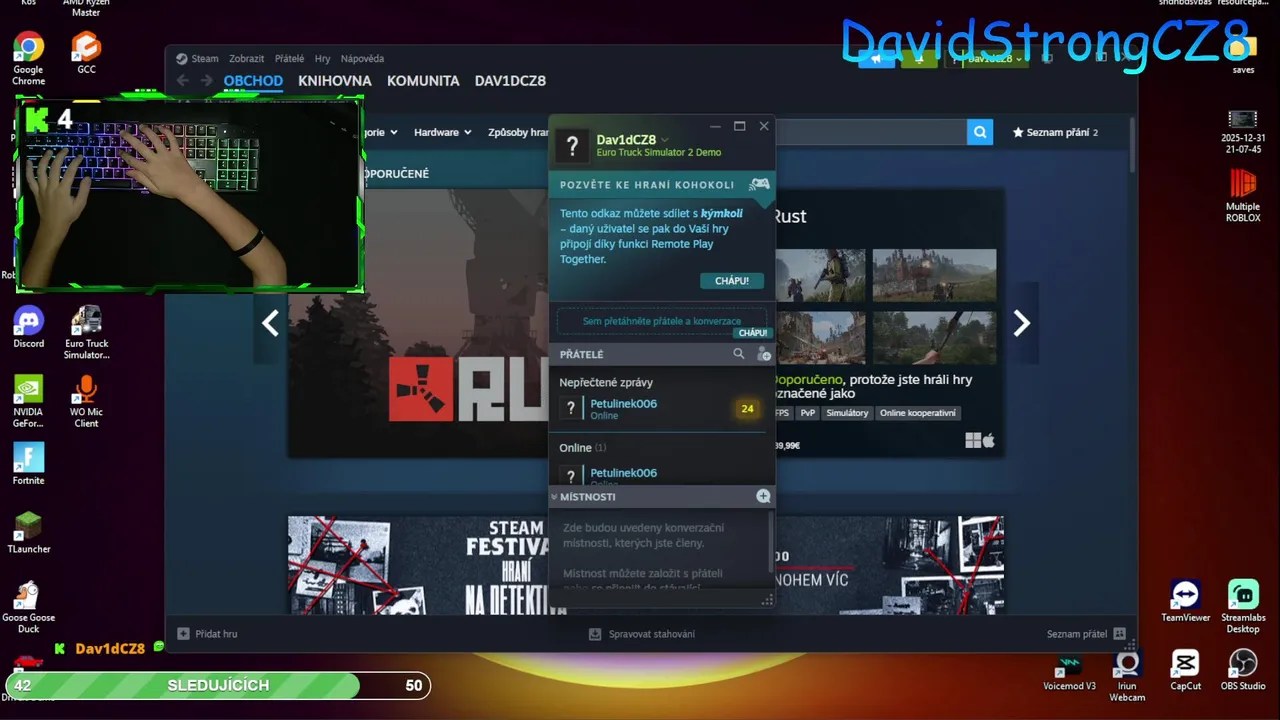Open account dropdown in Steam title bar
The height and width of the screenshot is (720, 1280).
coord(989,59)
